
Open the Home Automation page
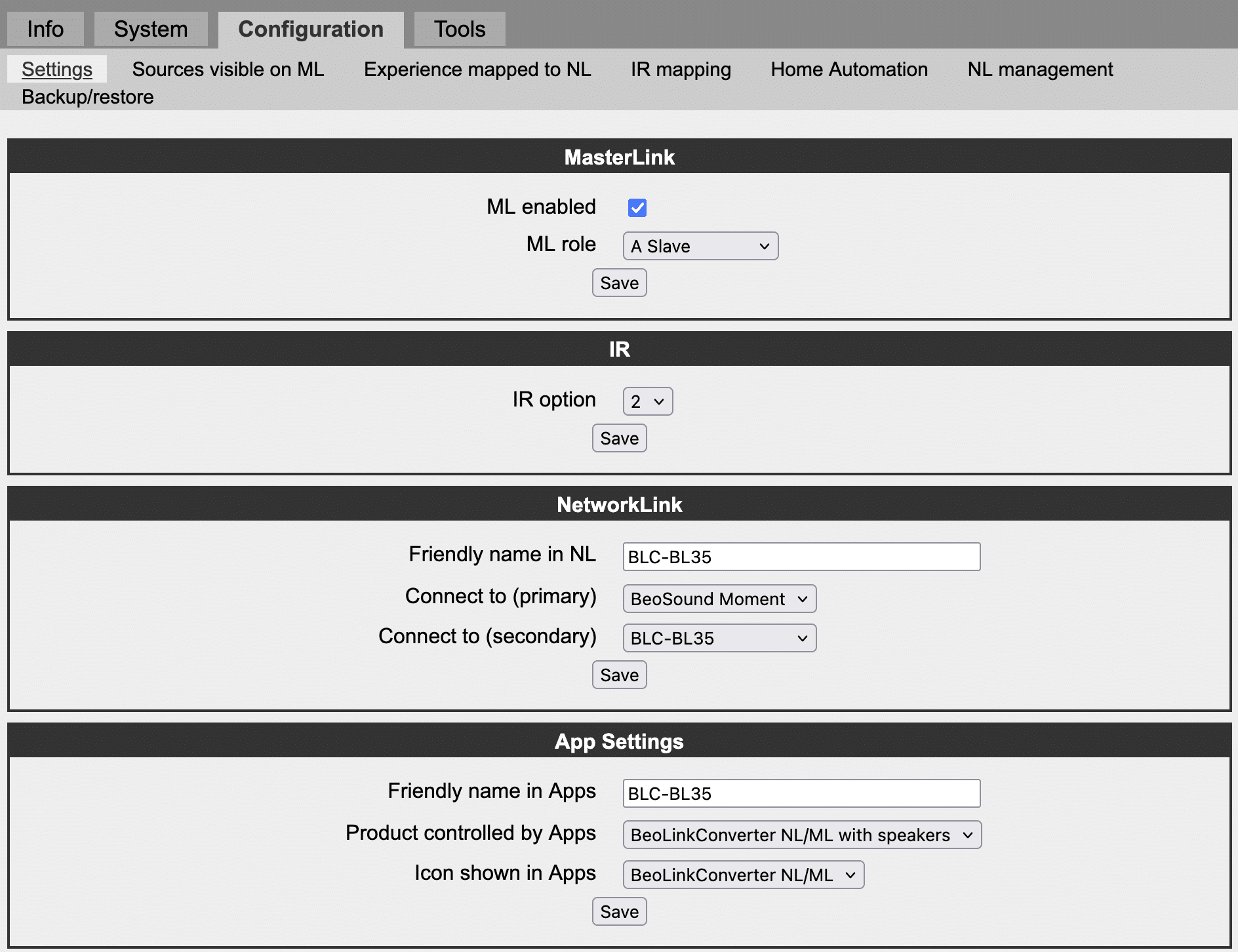pos(849,69)
